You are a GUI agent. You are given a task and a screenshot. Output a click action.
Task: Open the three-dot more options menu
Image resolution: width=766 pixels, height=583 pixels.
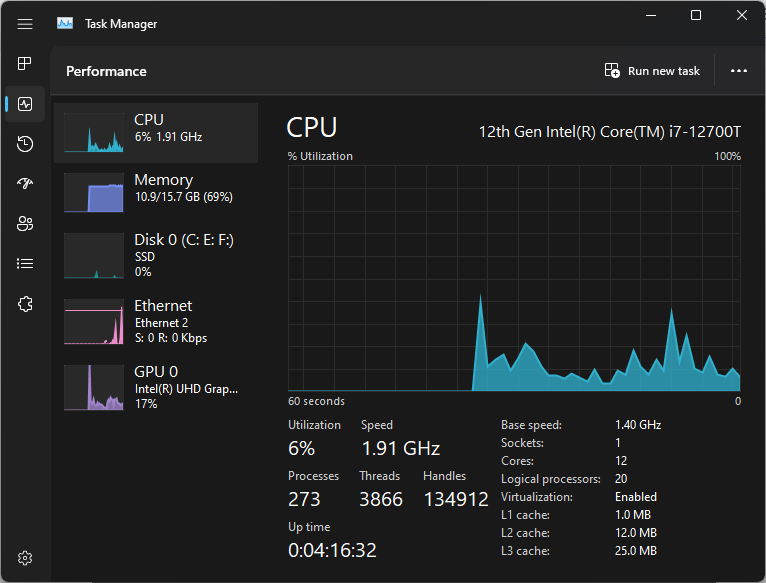[x=739, y=71]
